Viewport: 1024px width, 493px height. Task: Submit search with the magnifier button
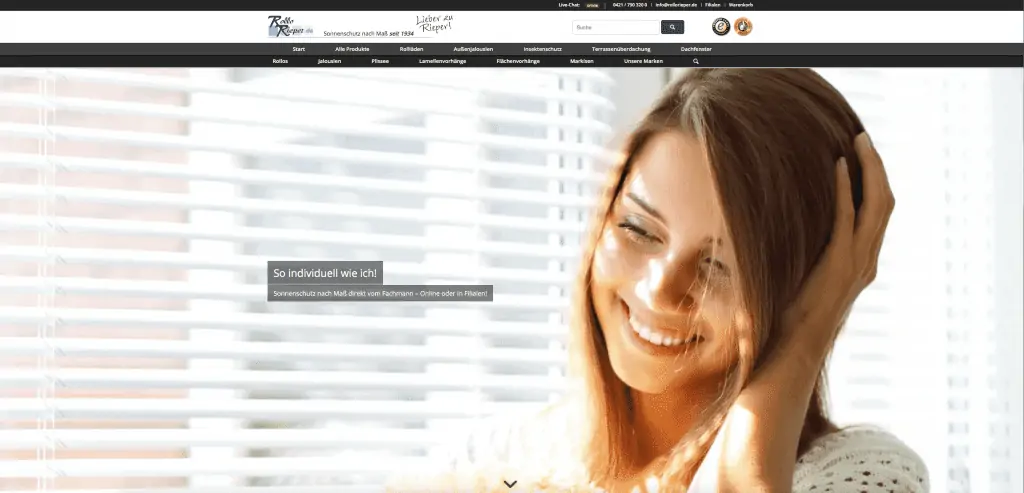click(x=672, y=27)
